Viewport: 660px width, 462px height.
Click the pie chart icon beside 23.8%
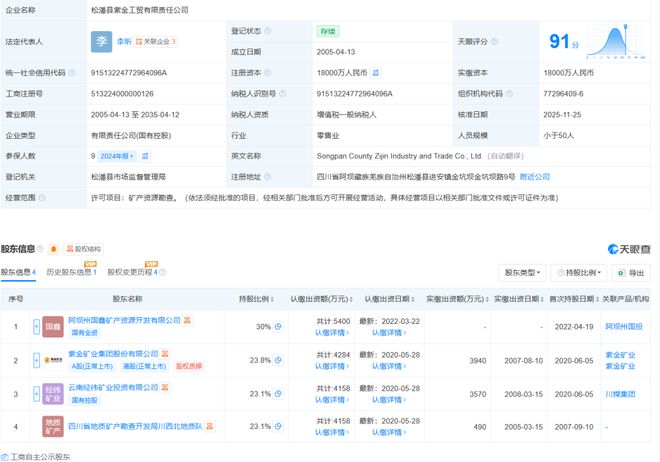point(279,359)
